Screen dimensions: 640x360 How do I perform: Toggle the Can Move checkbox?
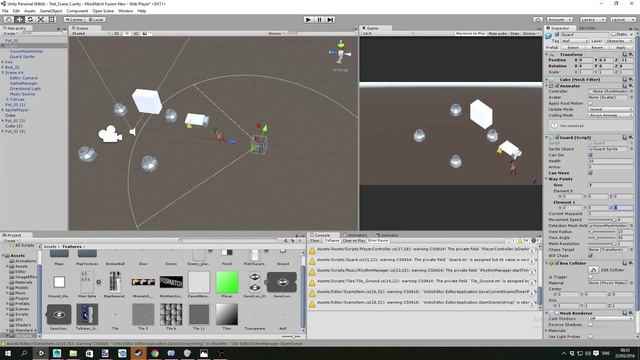pyautogui.click(x=590, y=173)
